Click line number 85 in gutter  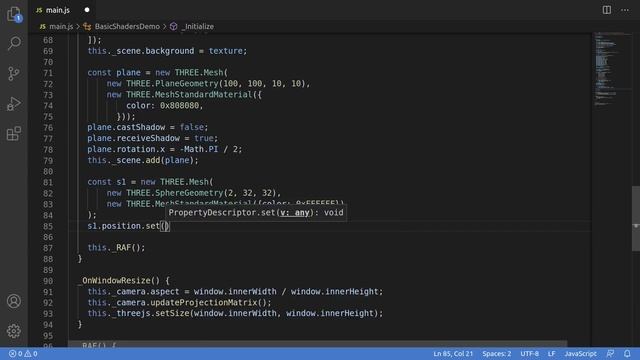coord(48,226)
